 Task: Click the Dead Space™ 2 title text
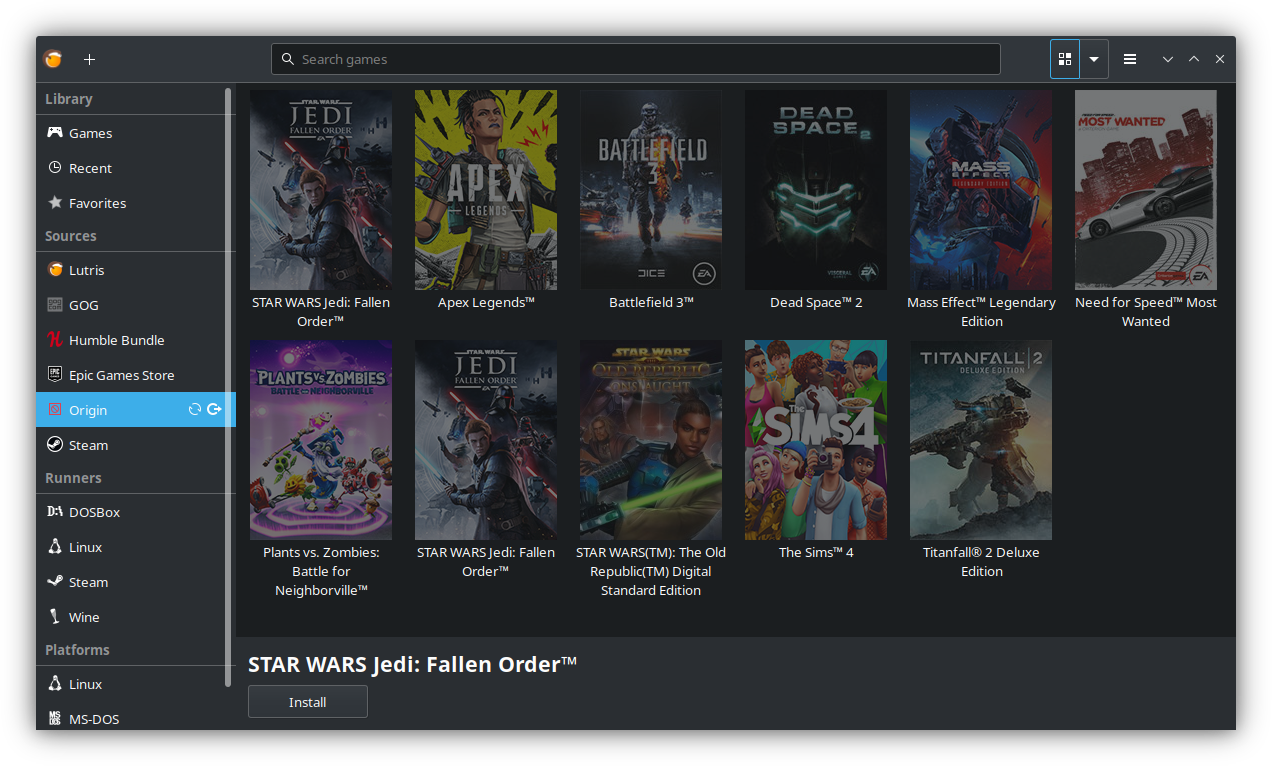(x=816, y=302)
